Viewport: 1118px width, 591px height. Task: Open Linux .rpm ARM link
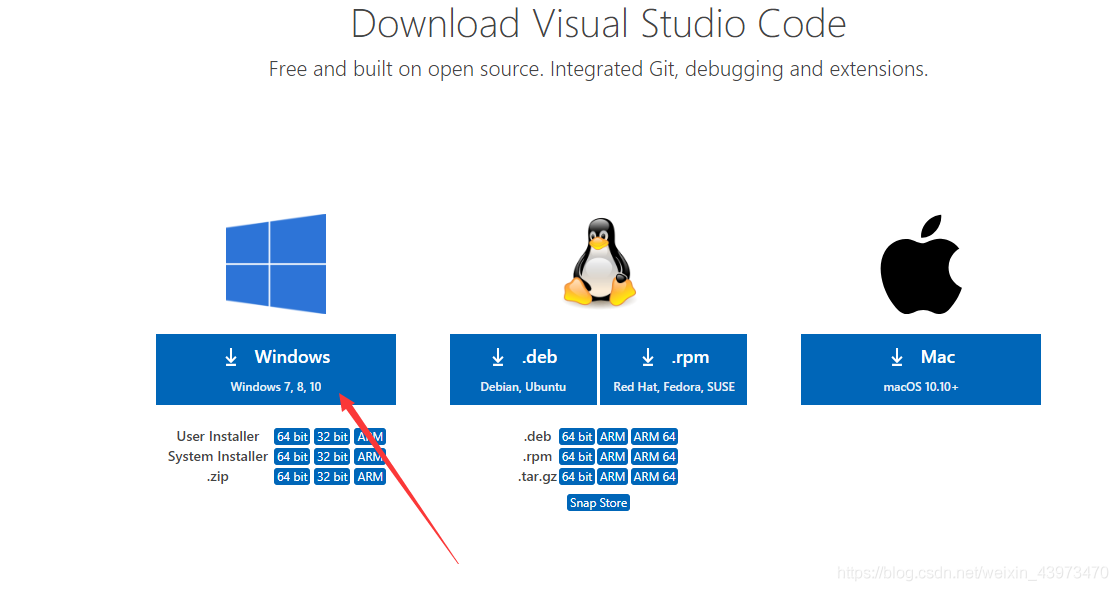612,456
